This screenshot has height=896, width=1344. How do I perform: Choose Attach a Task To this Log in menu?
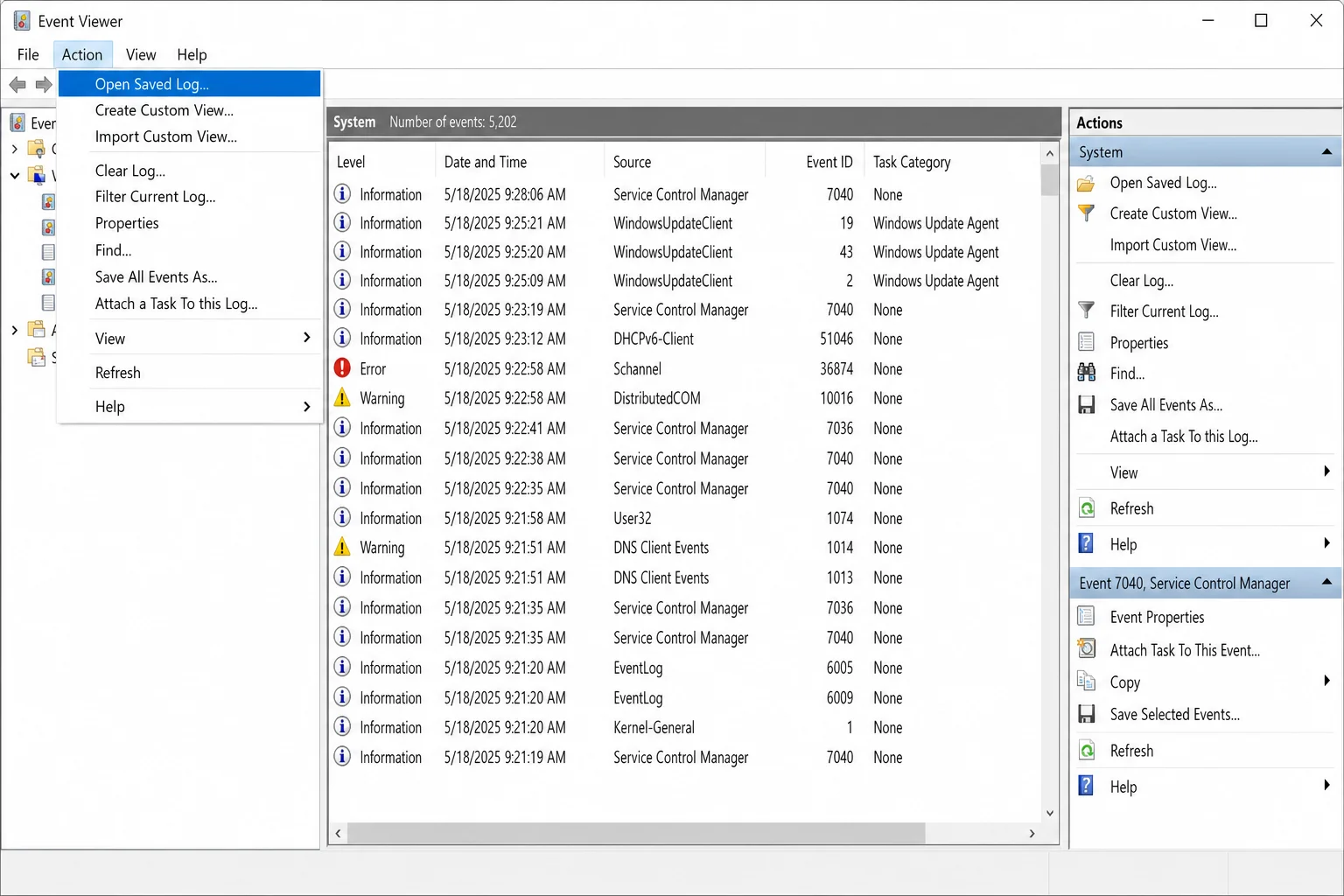pyautogui.click(x=190, y=304)
